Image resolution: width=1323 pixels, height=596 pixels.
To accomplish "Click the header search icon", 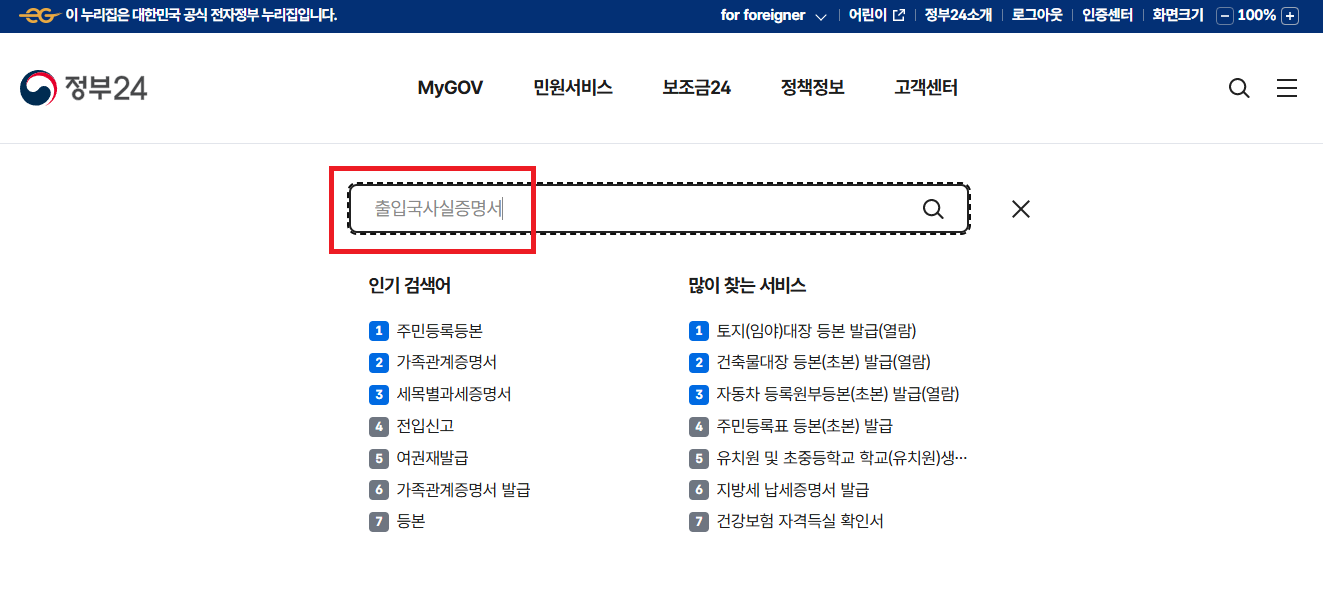I will (1239, 88).
